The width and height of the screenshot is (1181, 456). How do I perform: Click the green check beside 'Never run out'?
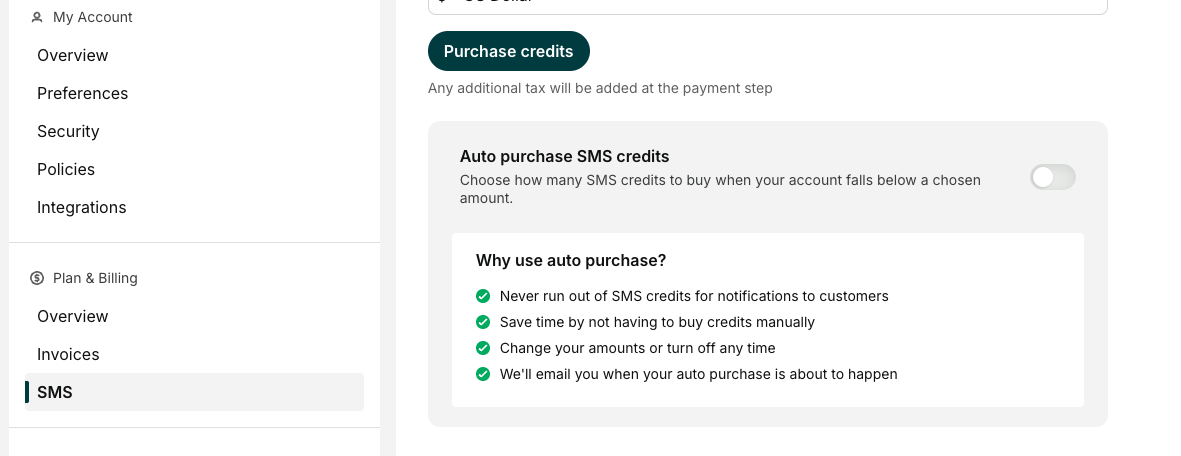[x=483, y=295]
